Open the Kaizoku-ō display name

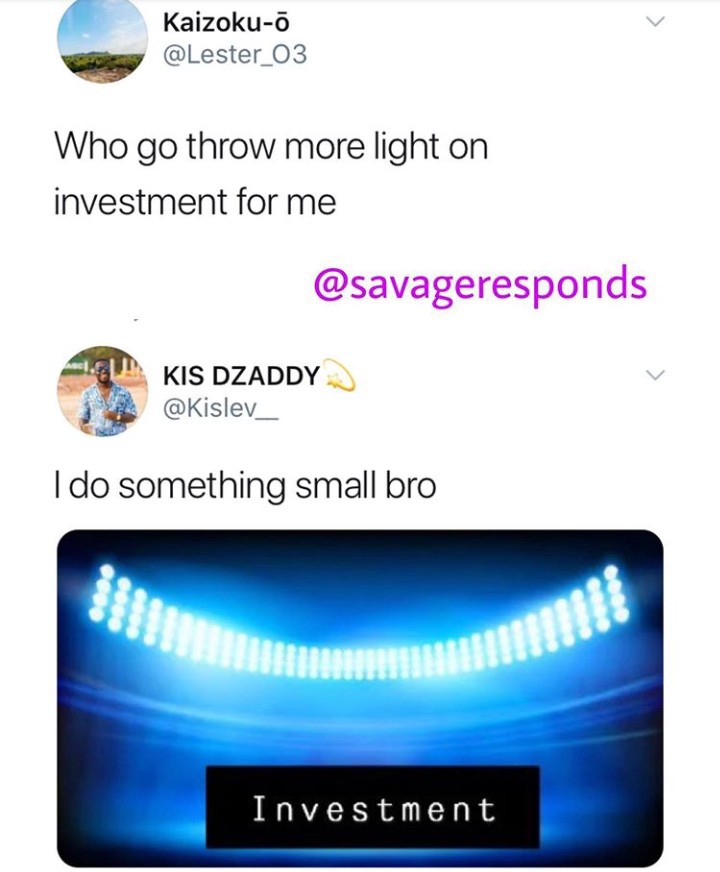226,22
